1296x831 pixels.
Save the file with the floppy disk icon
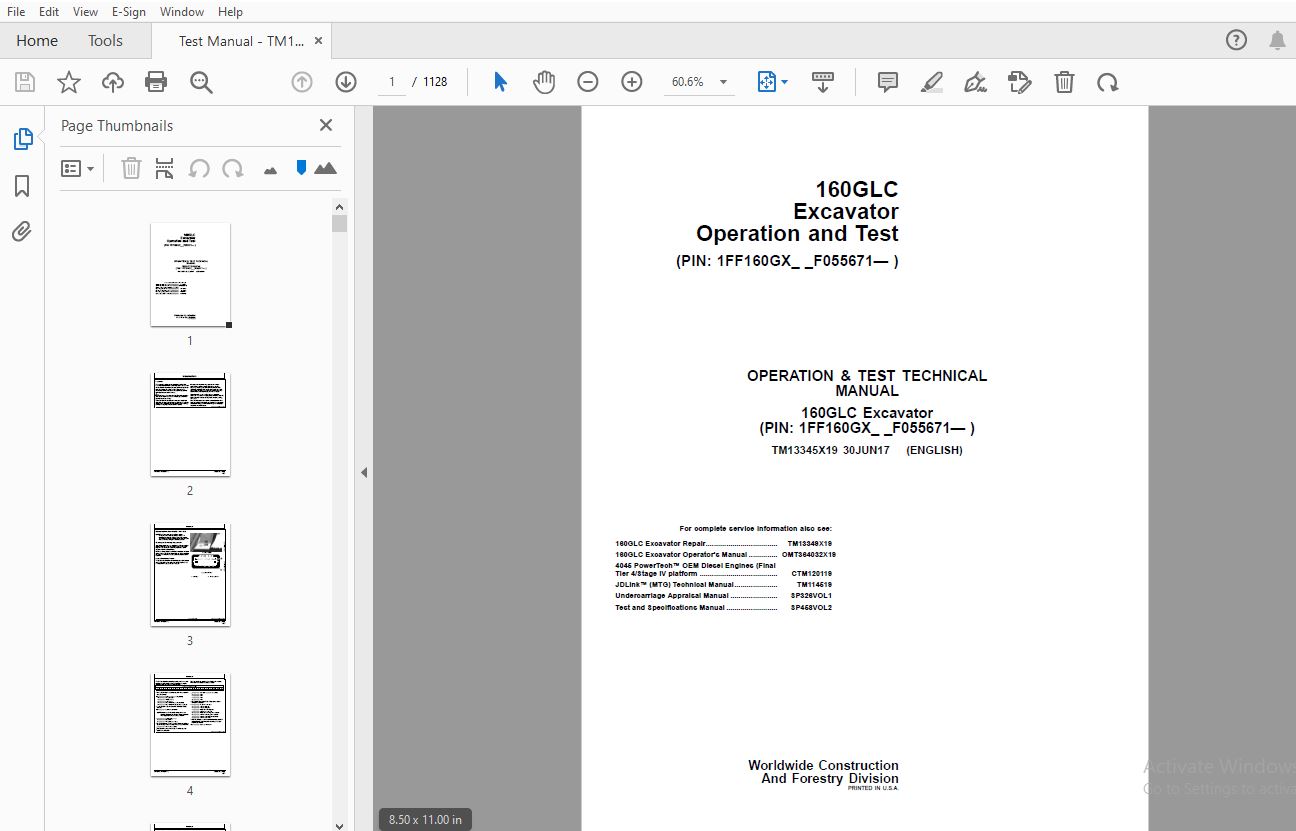click(25, 82)
